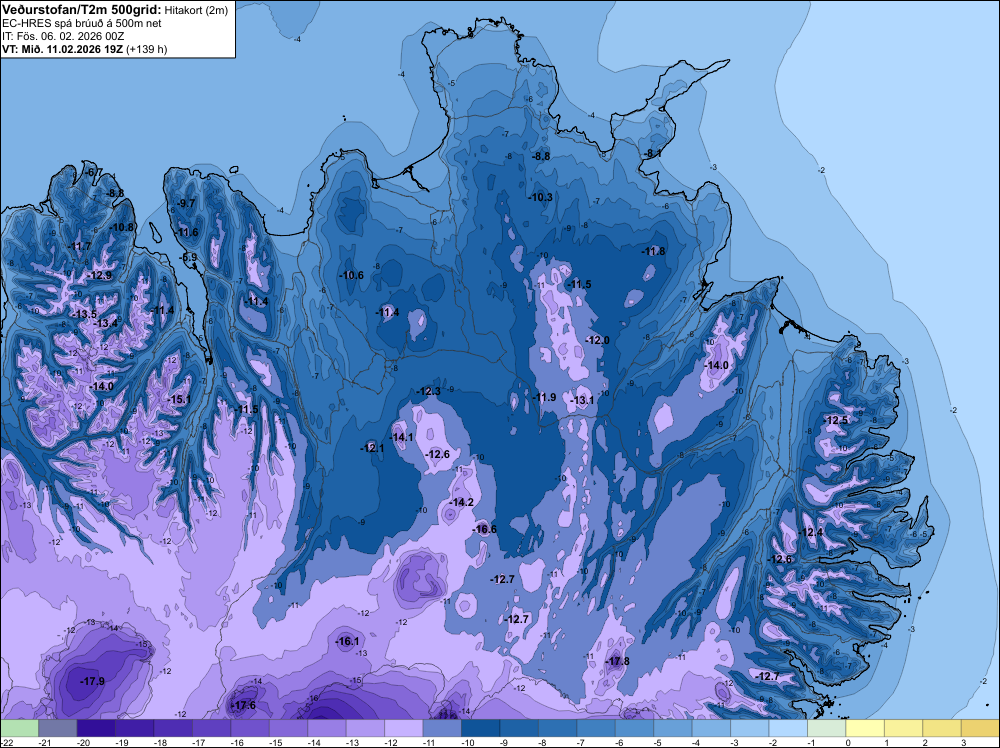Select the -16.1 temperature value
Viewport: 1000px width, 748px height.
point(347,642)
